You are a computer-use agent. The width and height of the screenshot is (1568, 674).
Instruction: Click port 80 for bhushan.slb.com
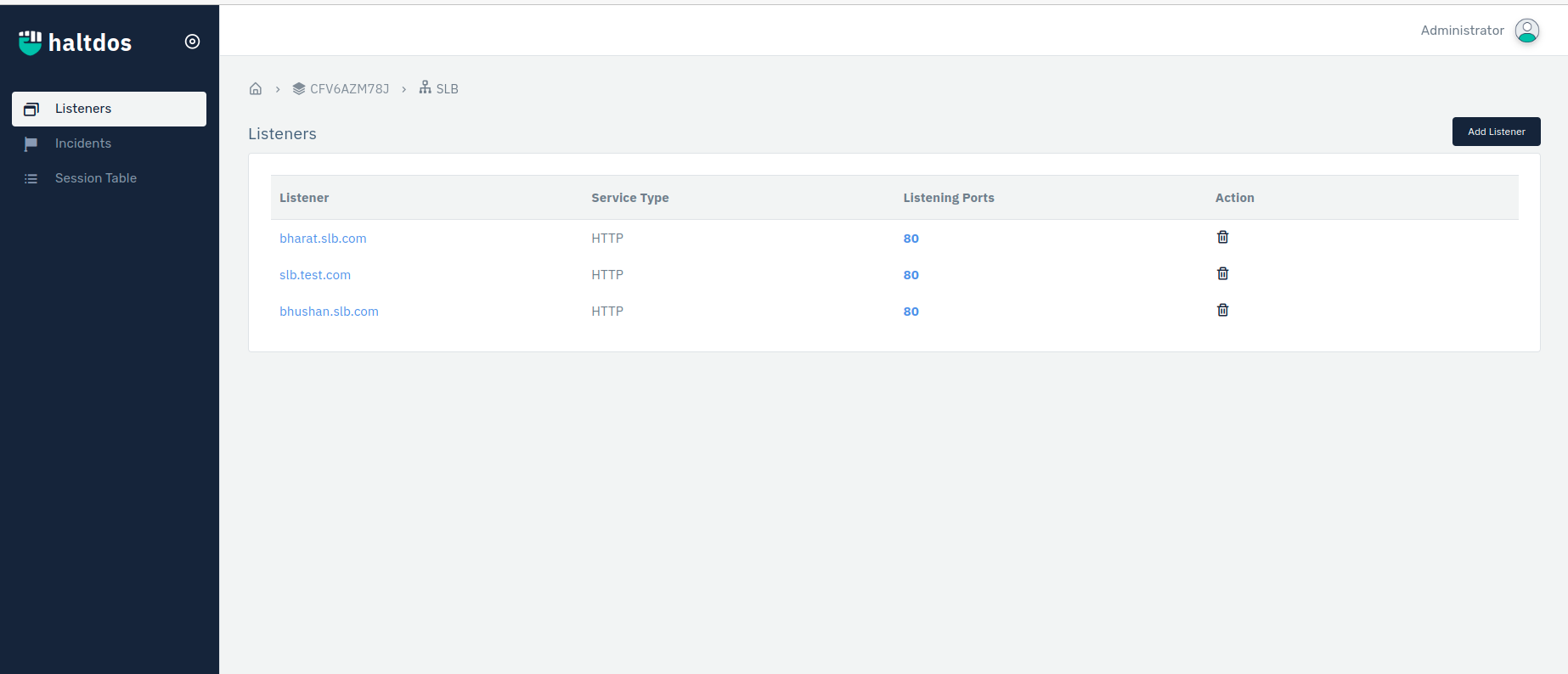pos(911,312)
